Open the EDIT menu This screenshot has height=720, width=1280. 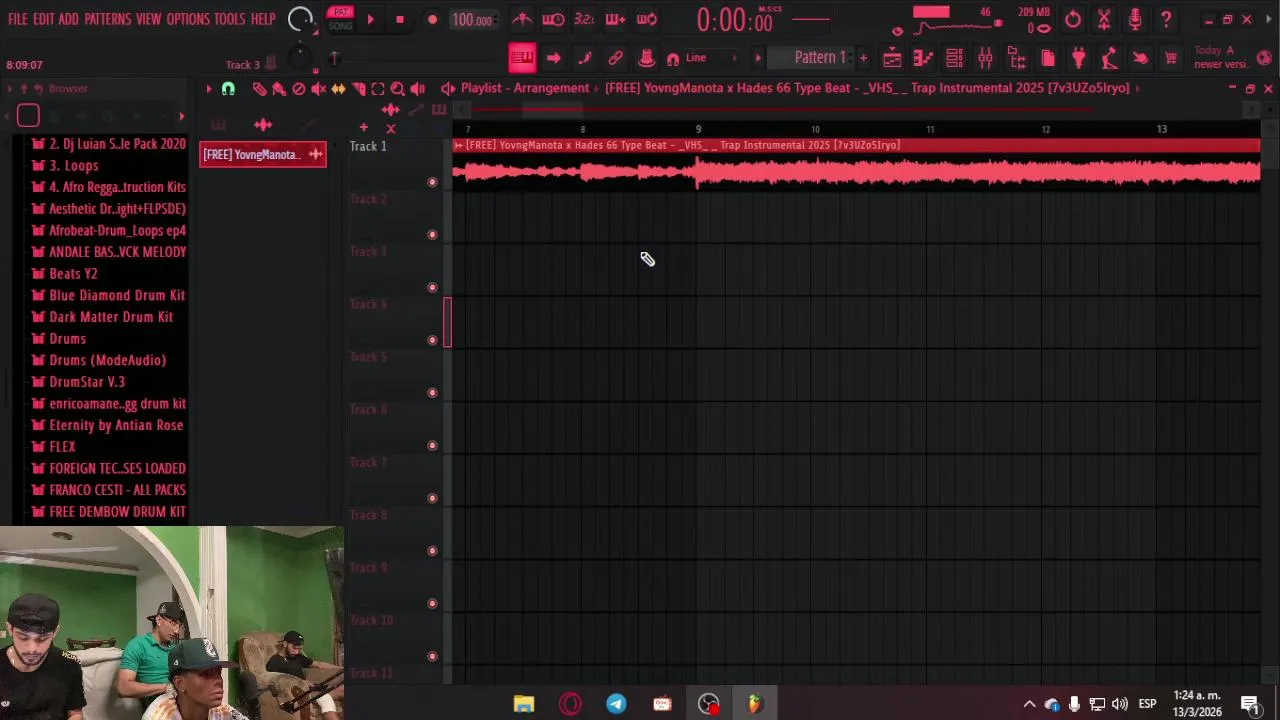(x=44, y=19)
